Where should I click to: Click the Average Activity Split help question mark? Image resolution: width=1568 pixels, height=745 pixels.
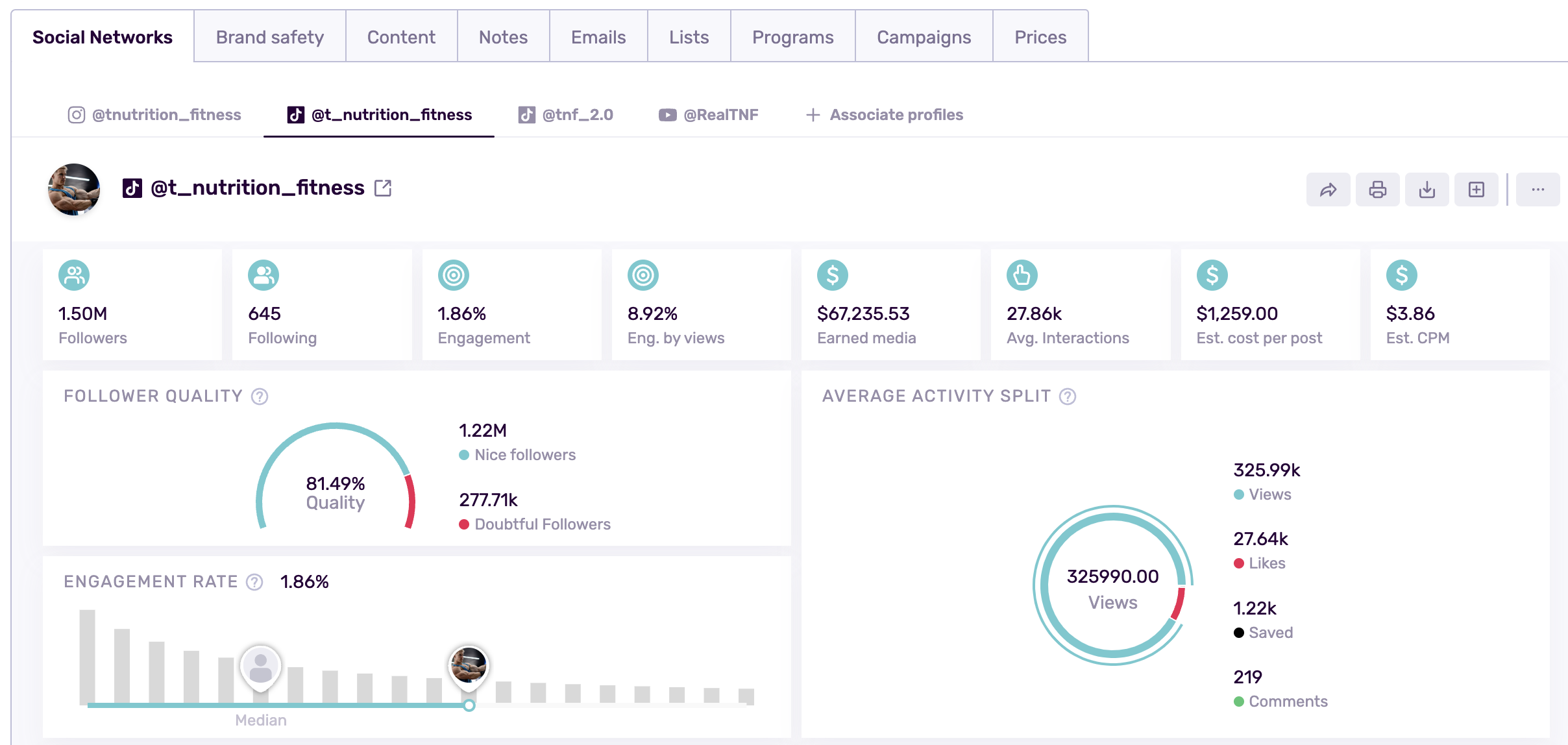[x=1066, y=396]
